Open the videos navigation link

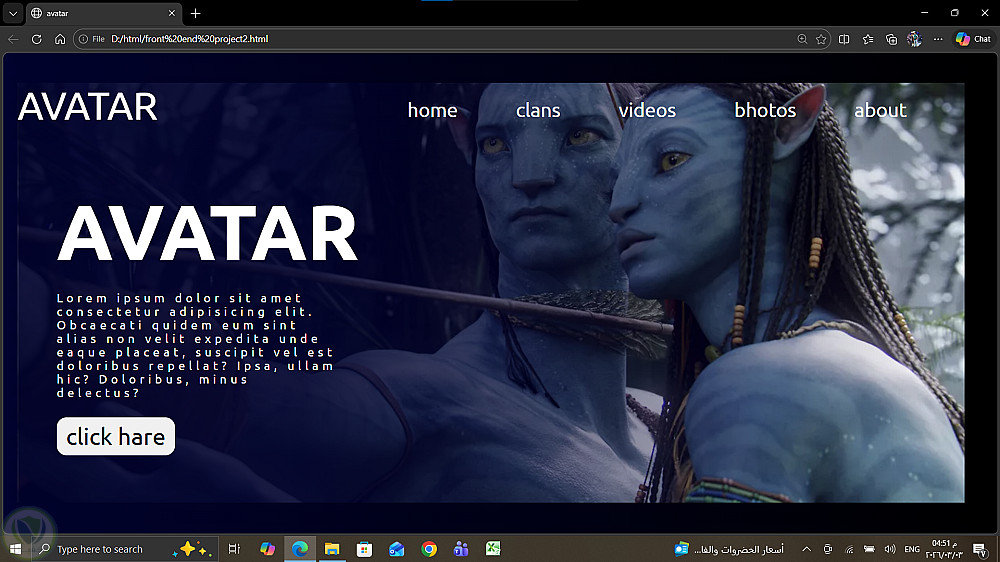click(647, 110)
